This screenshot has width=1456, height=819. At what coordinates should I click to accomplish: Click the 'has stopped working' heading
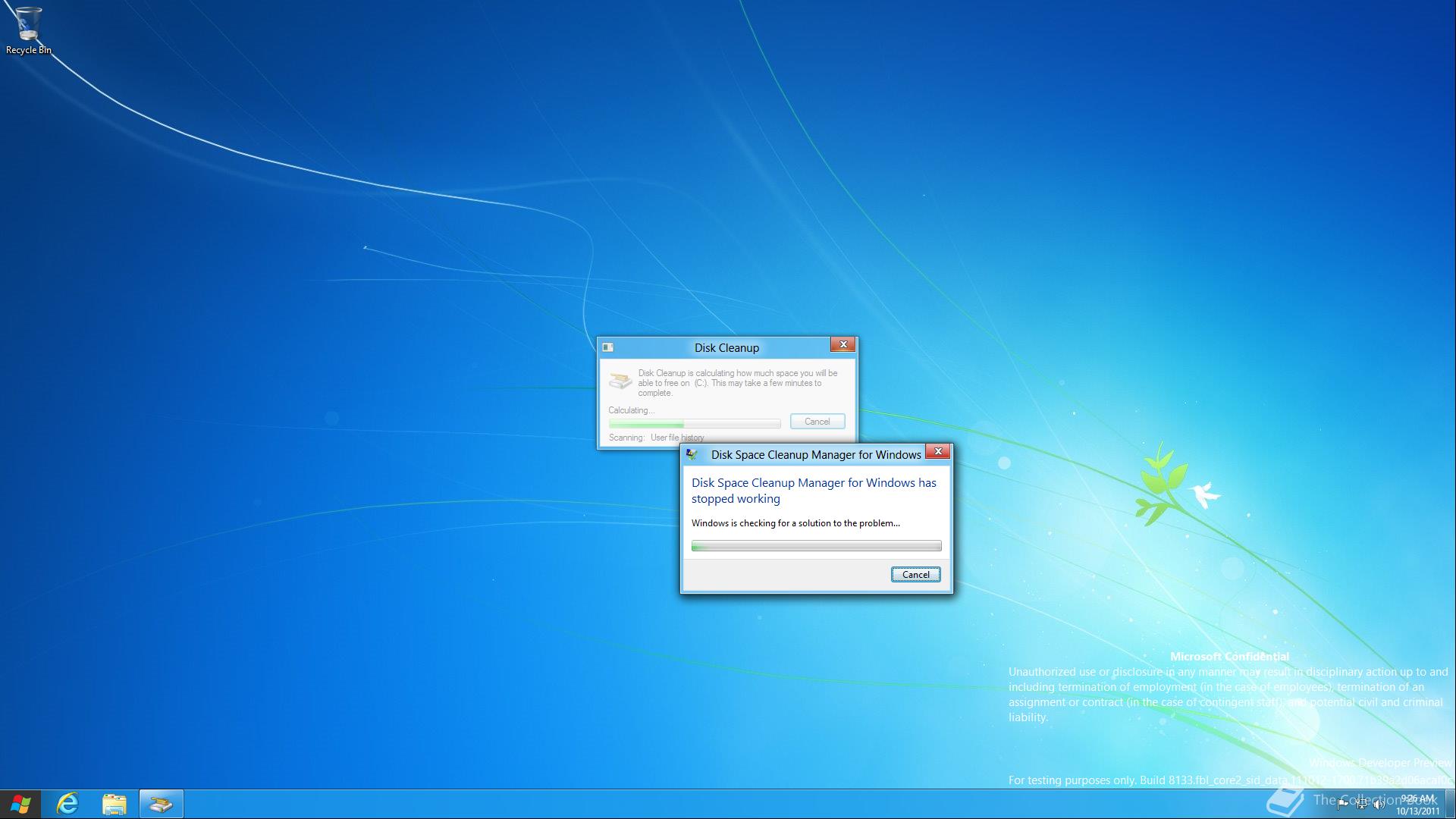tap(814, 491)
